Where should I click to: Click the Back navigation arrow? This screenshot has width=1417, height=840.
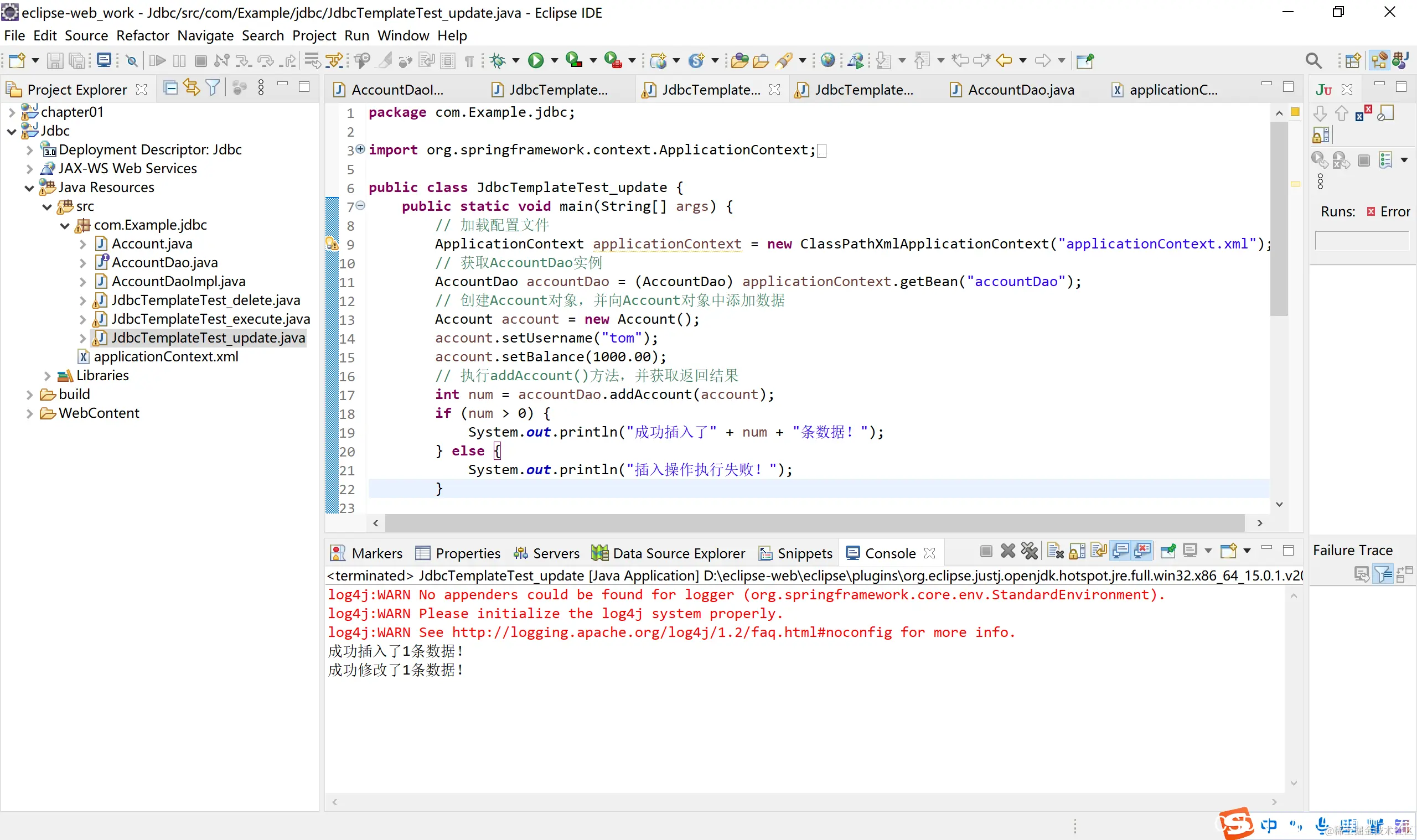pyautogui.click(x=1004, y=60)
